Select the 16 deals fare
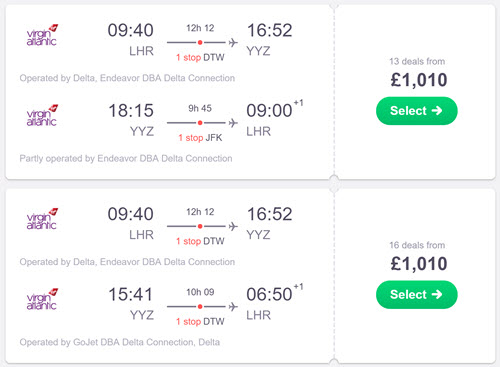This screenshot has width=500, height=367. click(x=417, y=295)
